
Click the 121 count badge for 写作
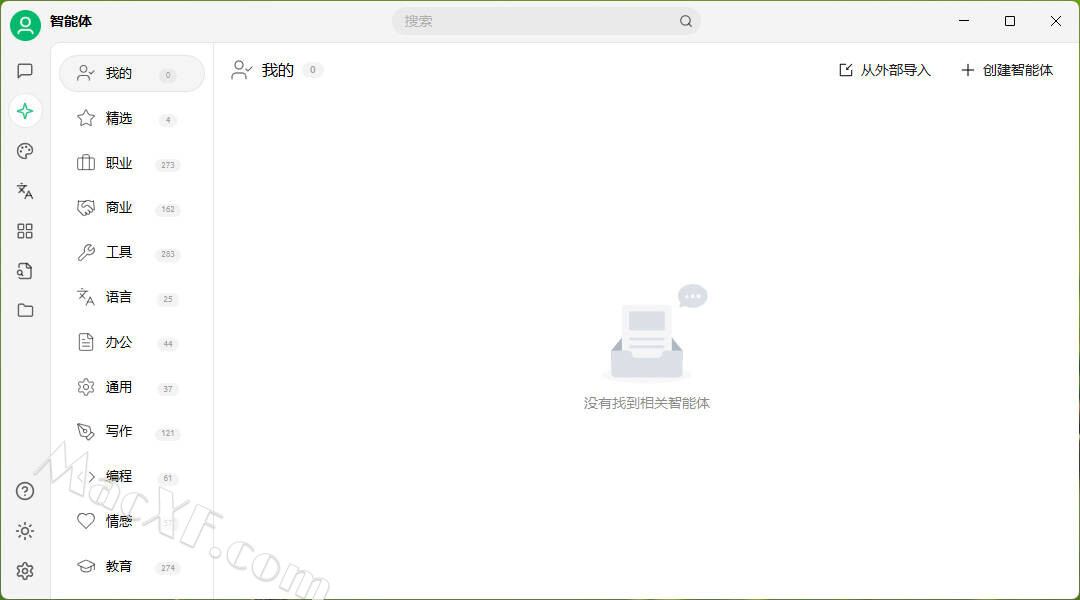tap(168, 433)
